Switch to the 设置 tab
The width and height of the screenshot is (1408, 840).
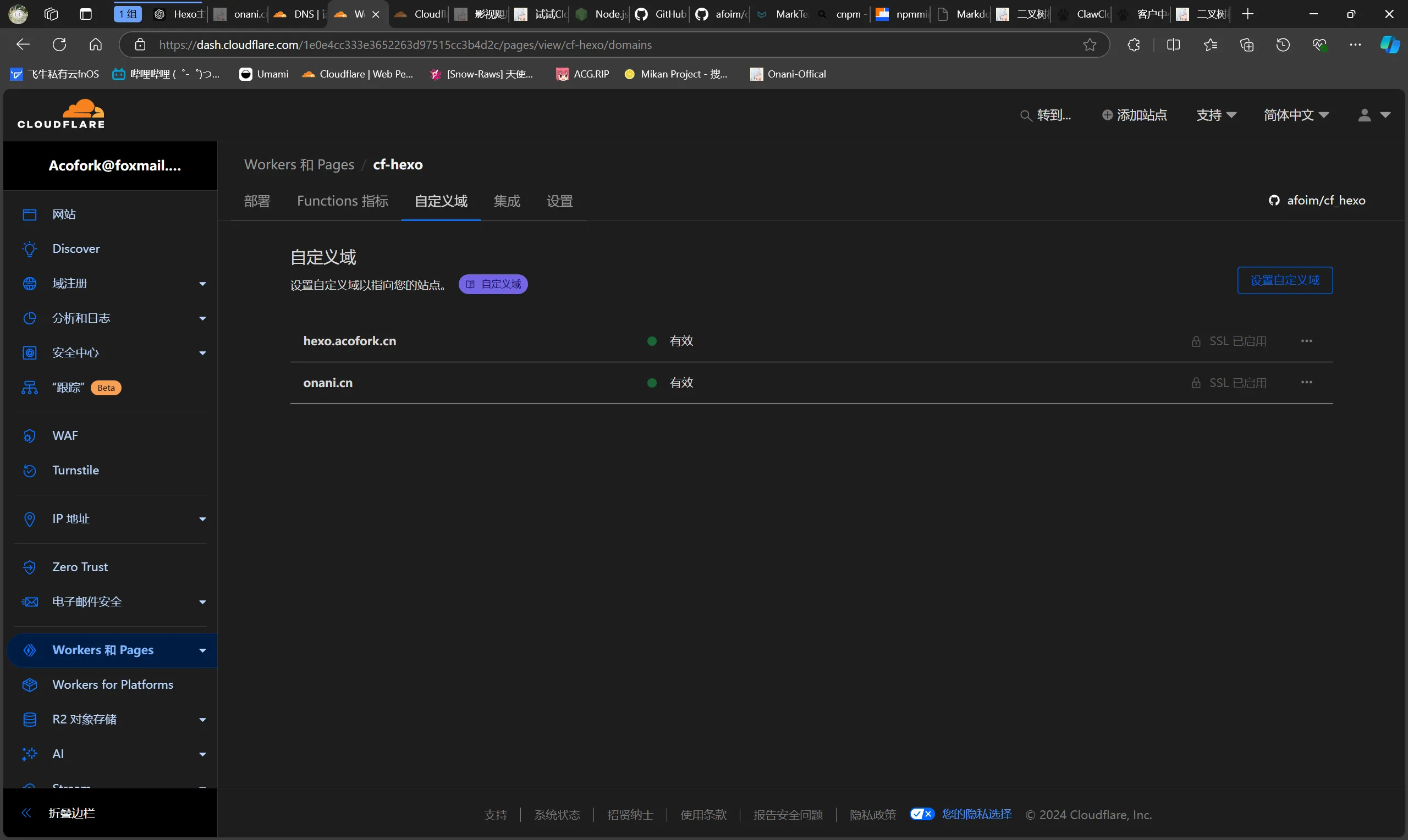559,201
